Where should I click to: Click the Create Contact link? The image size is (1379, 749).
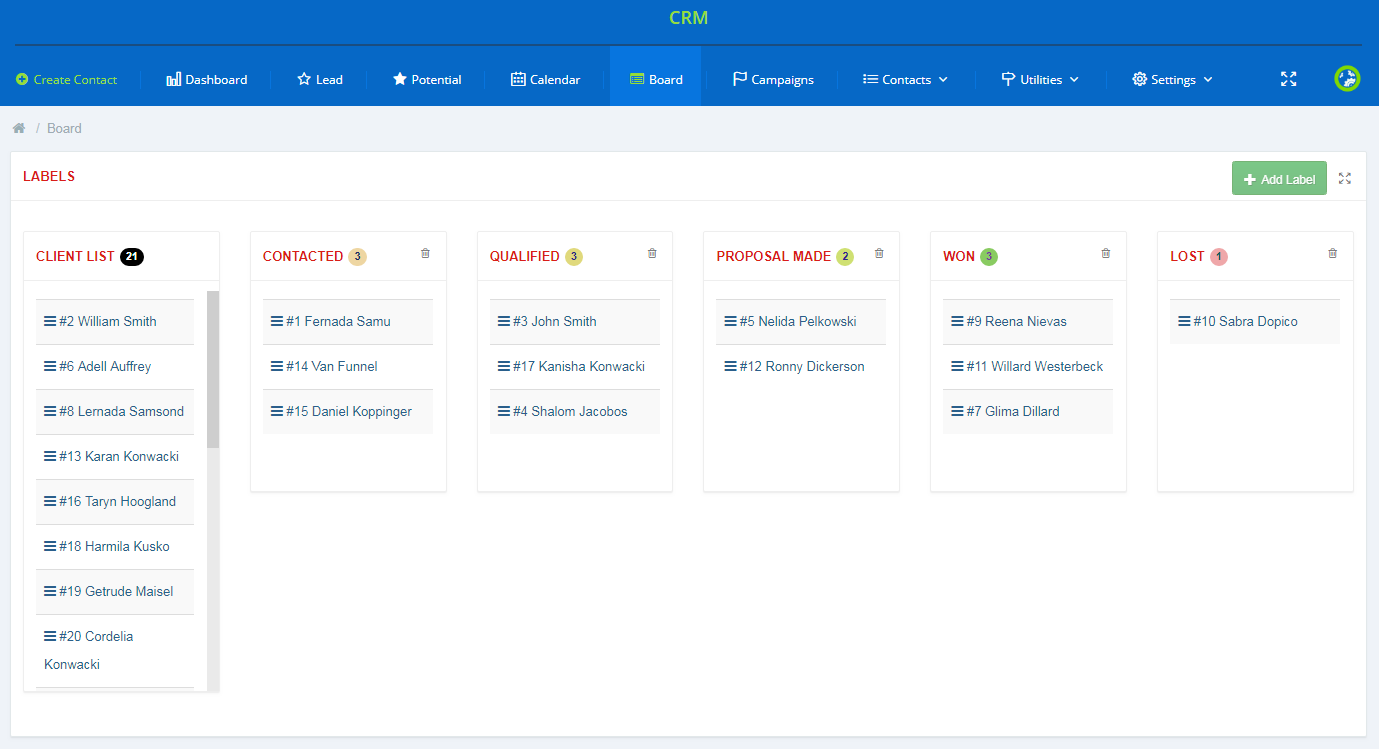click(67, 79)
